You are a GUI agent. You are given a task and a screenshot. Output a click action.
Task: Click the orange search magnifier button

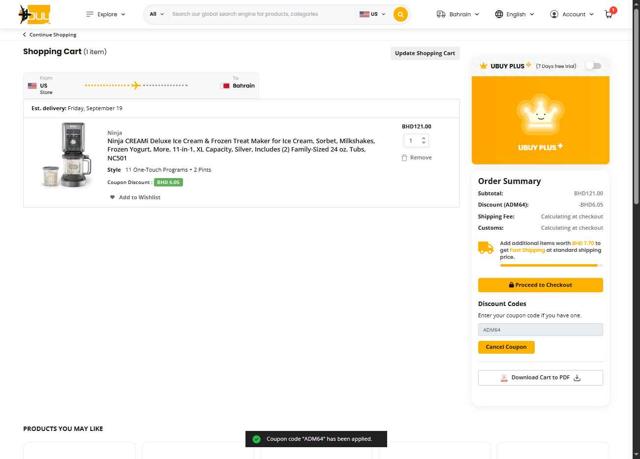tap(400, 14)
